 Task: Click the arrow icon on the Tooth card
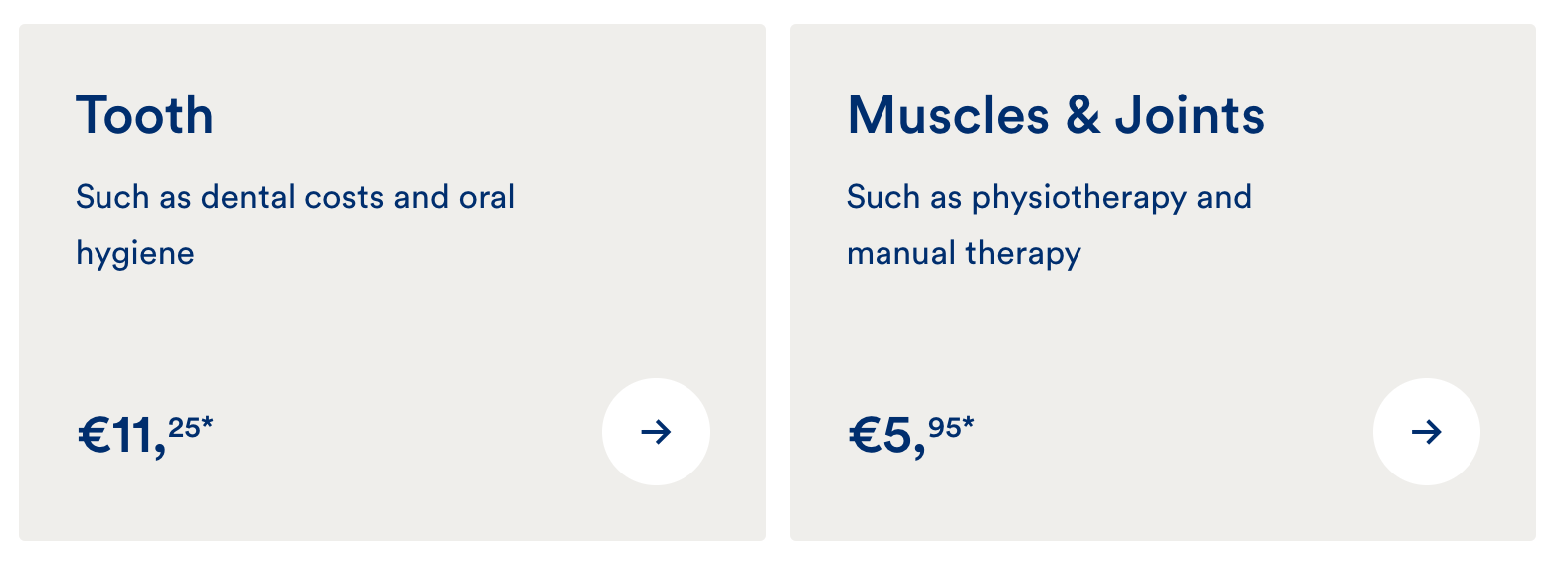[656, 432]
